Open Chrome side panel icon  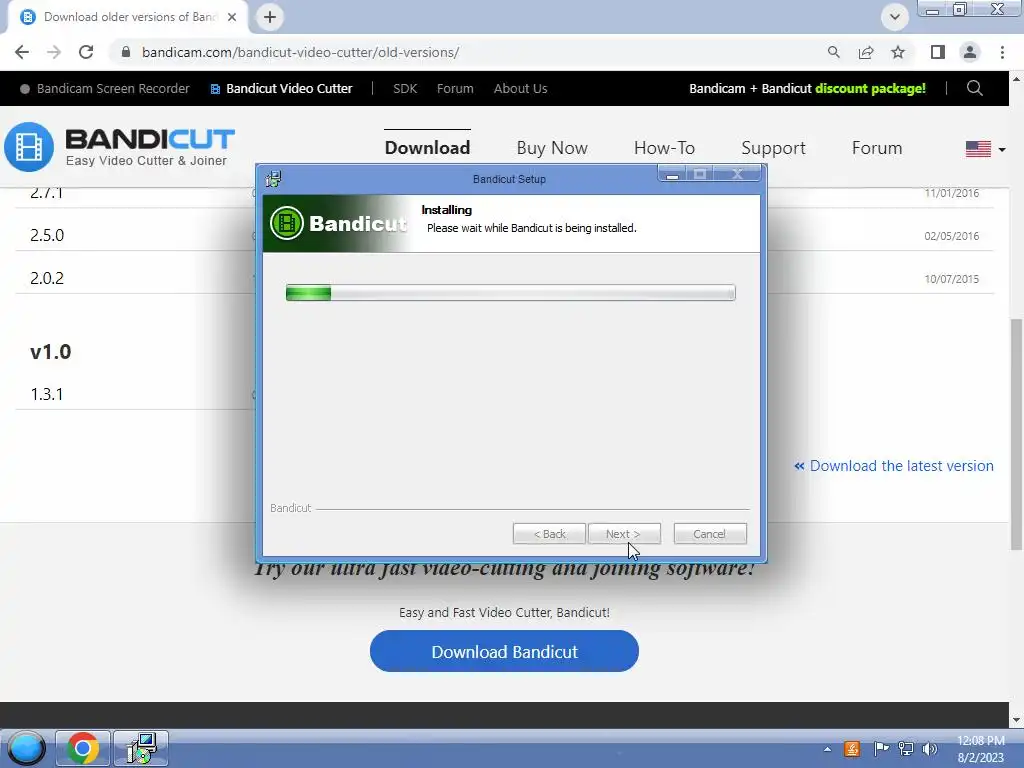point(938,52)
